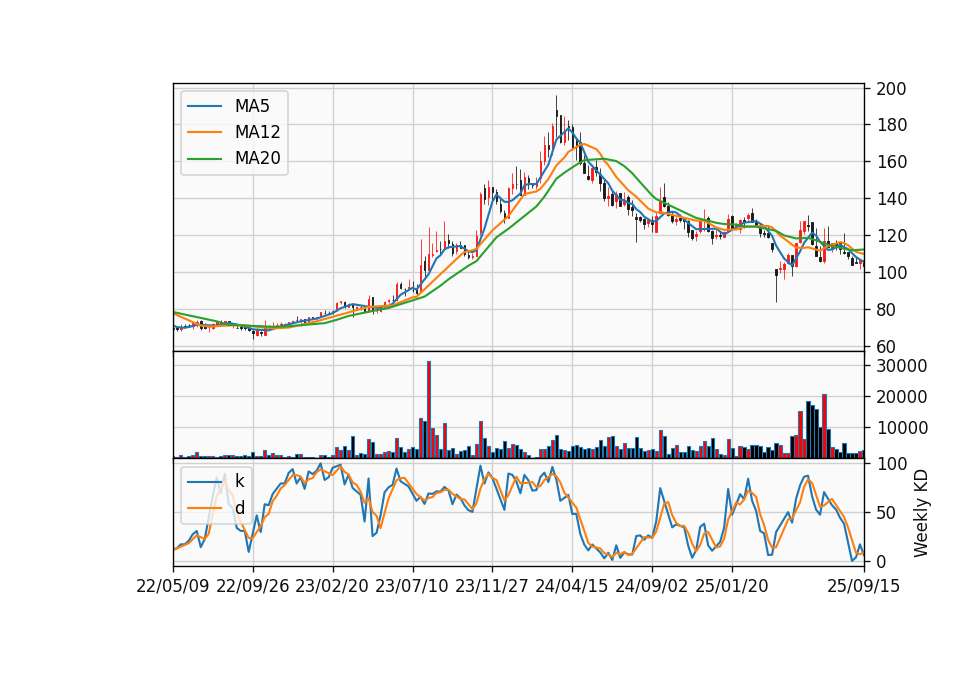Image resolution: width=960 pixels, height=690 pixels.
Task: Click the 50 KD axis label
Action: [886, 513]
